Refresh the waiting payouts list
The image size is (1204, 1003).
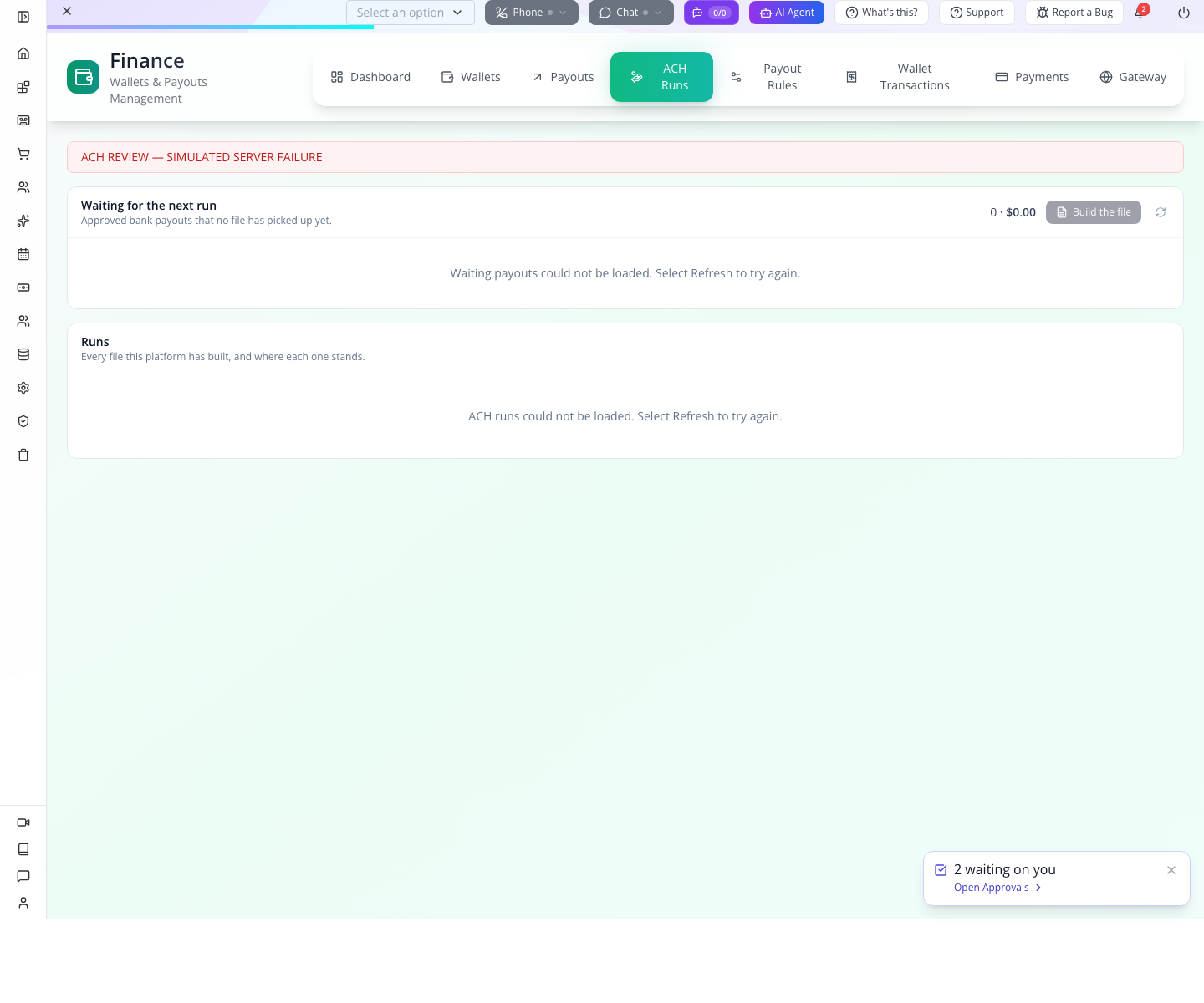[x=1161, y=212]
